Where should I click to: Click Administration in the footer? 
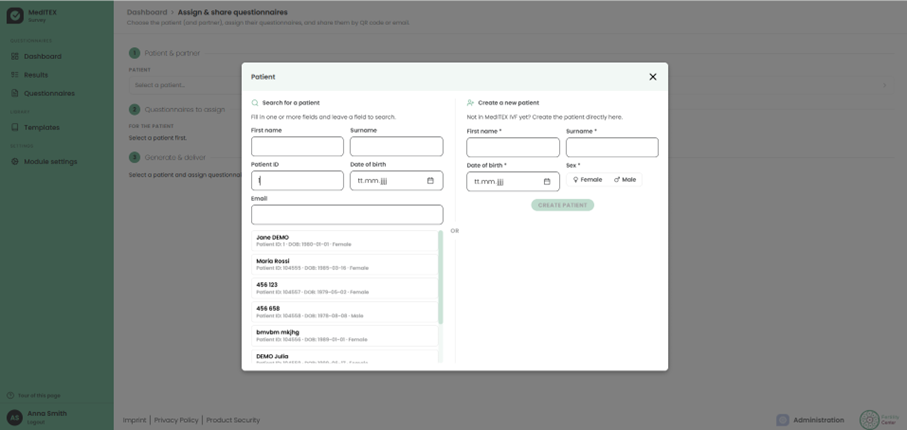(818, 420)
